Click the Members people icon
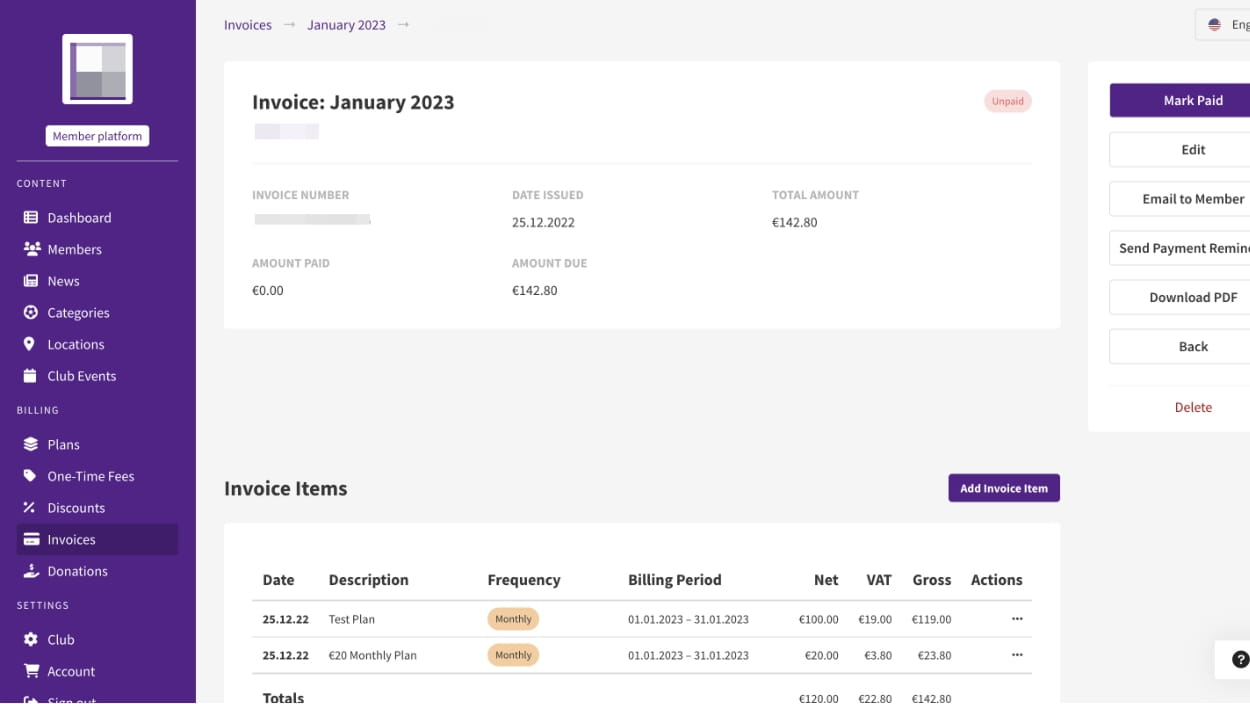 tap(31, 249)
